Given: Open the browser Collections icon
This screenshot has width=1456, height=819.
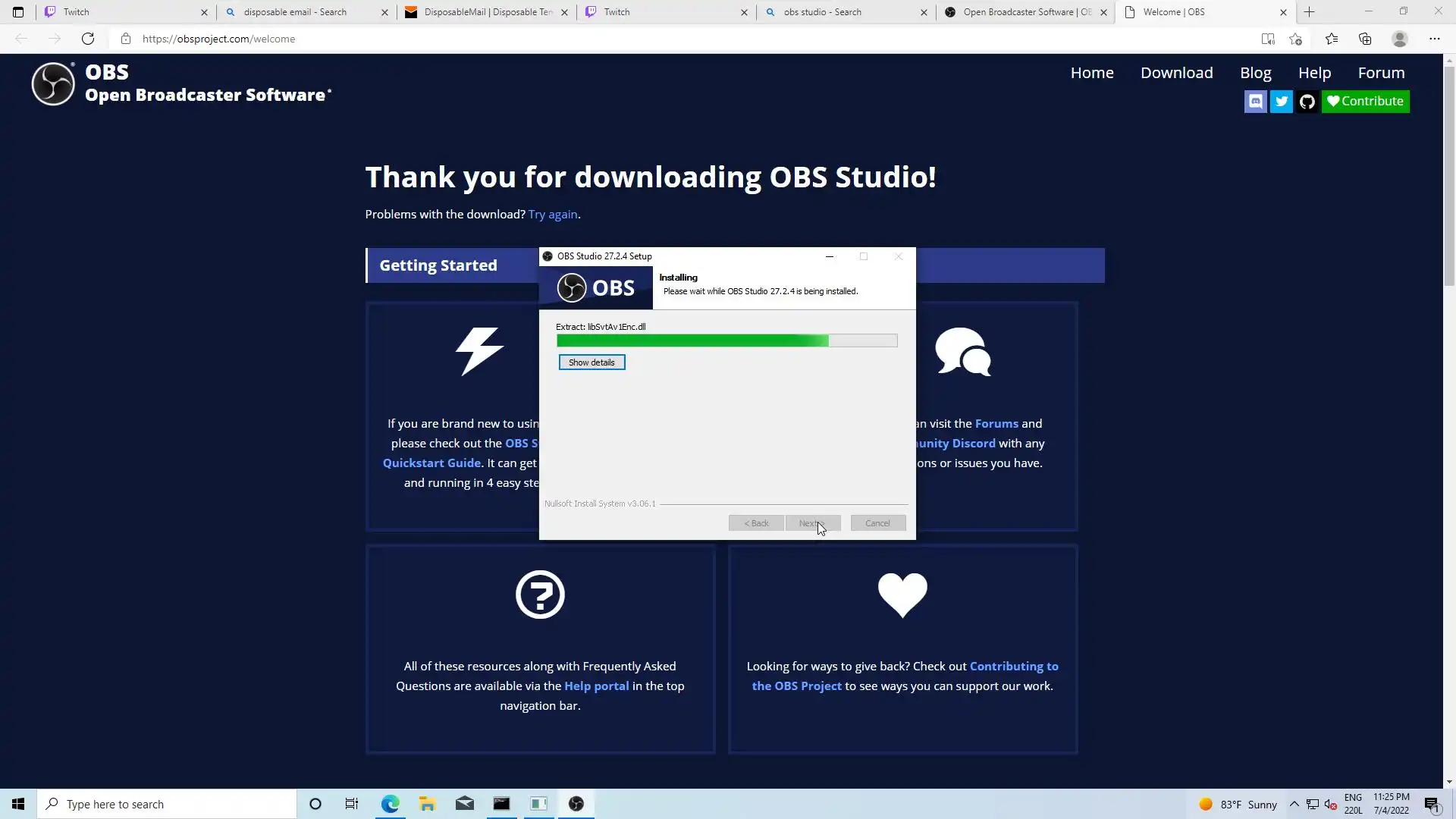Looking at the screenshot, I should point(1365,39).
